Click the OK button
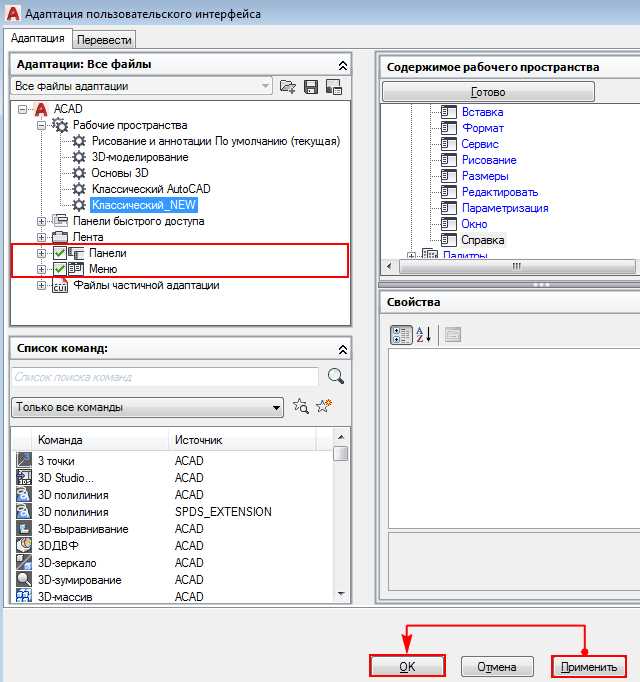Screen dimensions: 640x682 tap(407, 666)
